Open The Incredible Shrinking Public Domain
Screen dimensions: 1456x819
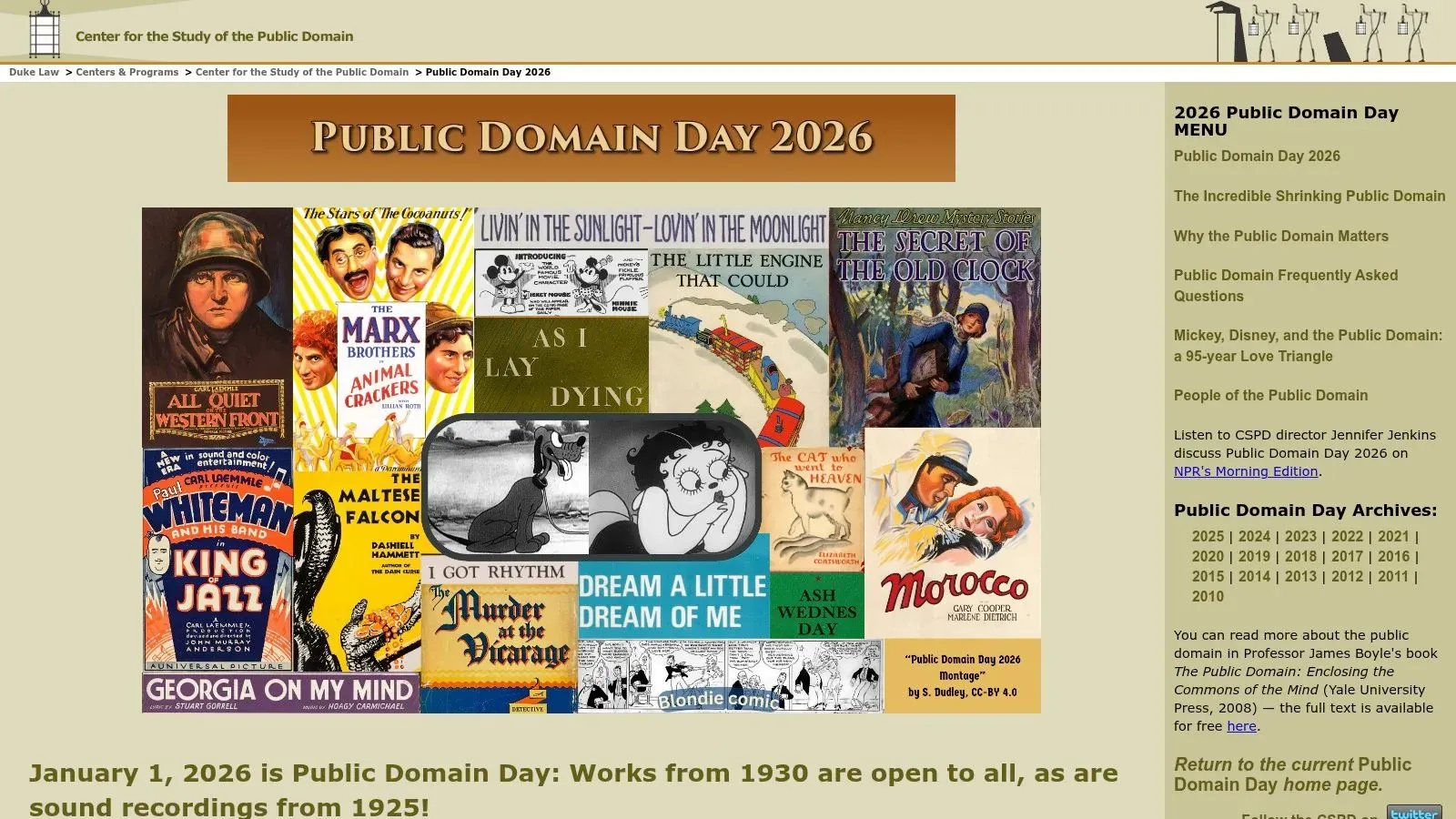[x=1309, y=196]
